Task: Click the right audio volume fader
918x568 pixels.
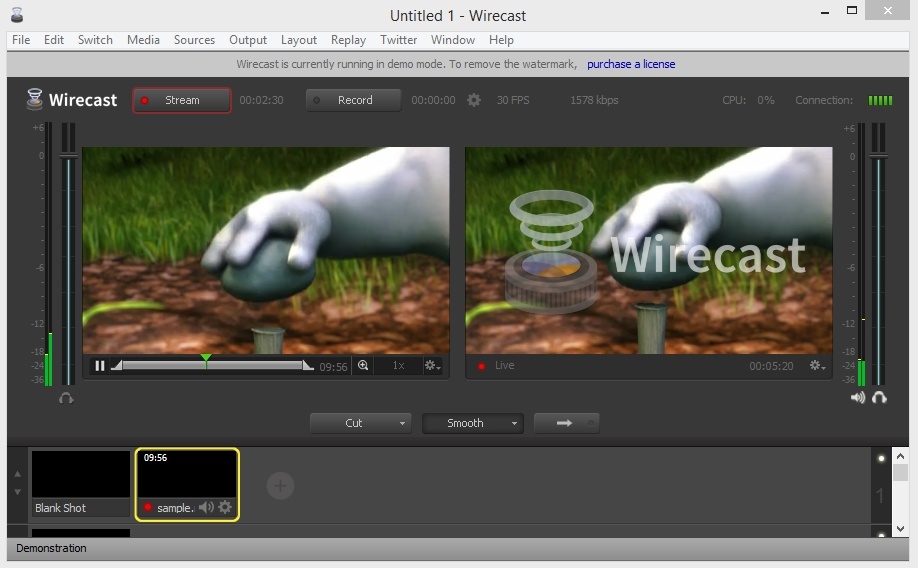Action: click(x=878, y=156)
